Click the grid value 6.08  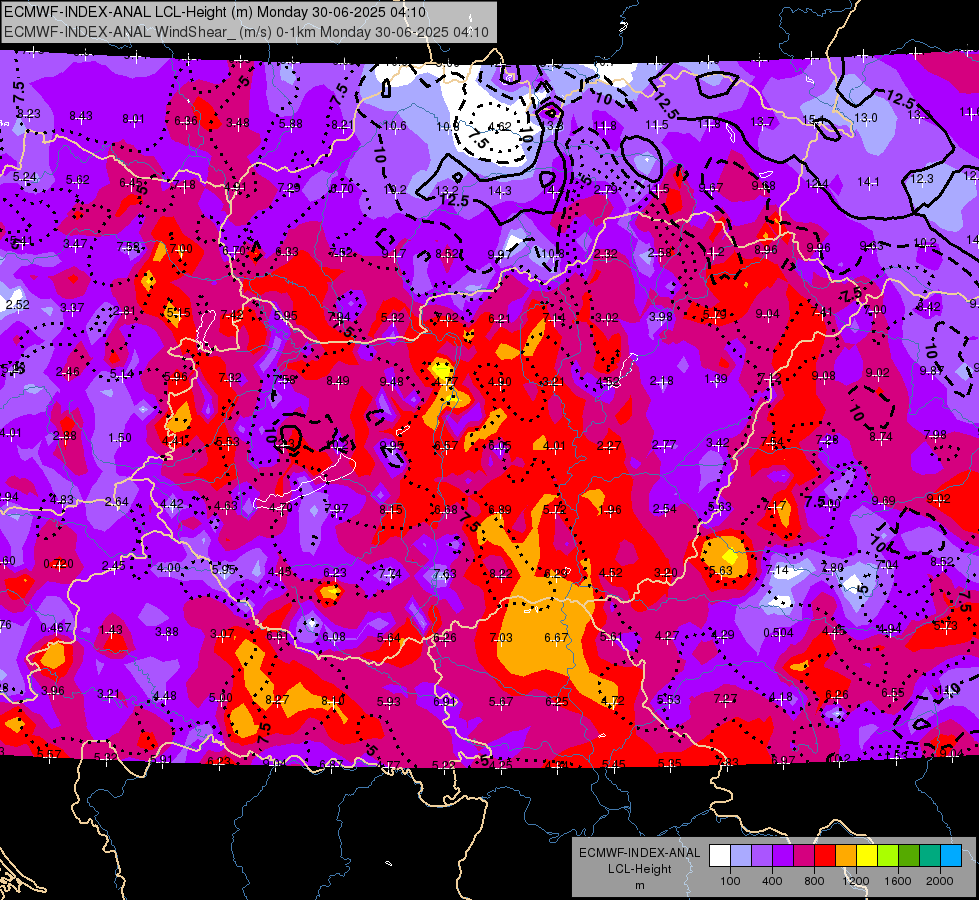(334, 636)
